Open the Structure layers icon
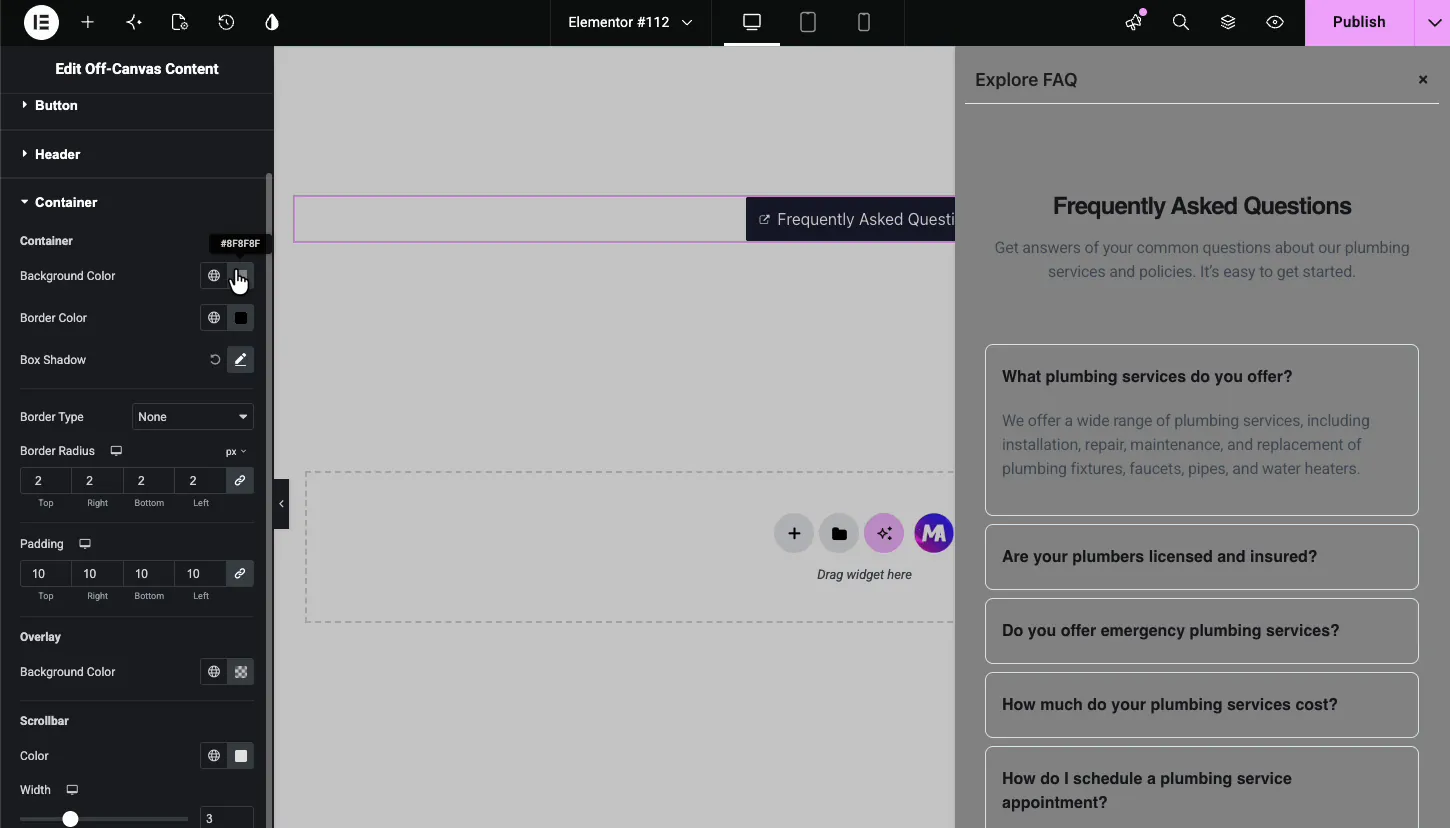Image resolution: width=1450 pixels, height=828 pixels. point(1228,22)
